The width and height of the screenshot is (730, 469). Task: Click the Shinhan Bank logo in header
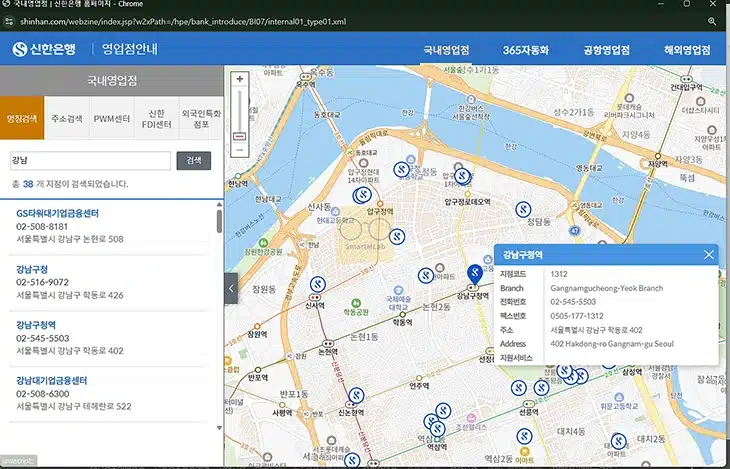44,49
